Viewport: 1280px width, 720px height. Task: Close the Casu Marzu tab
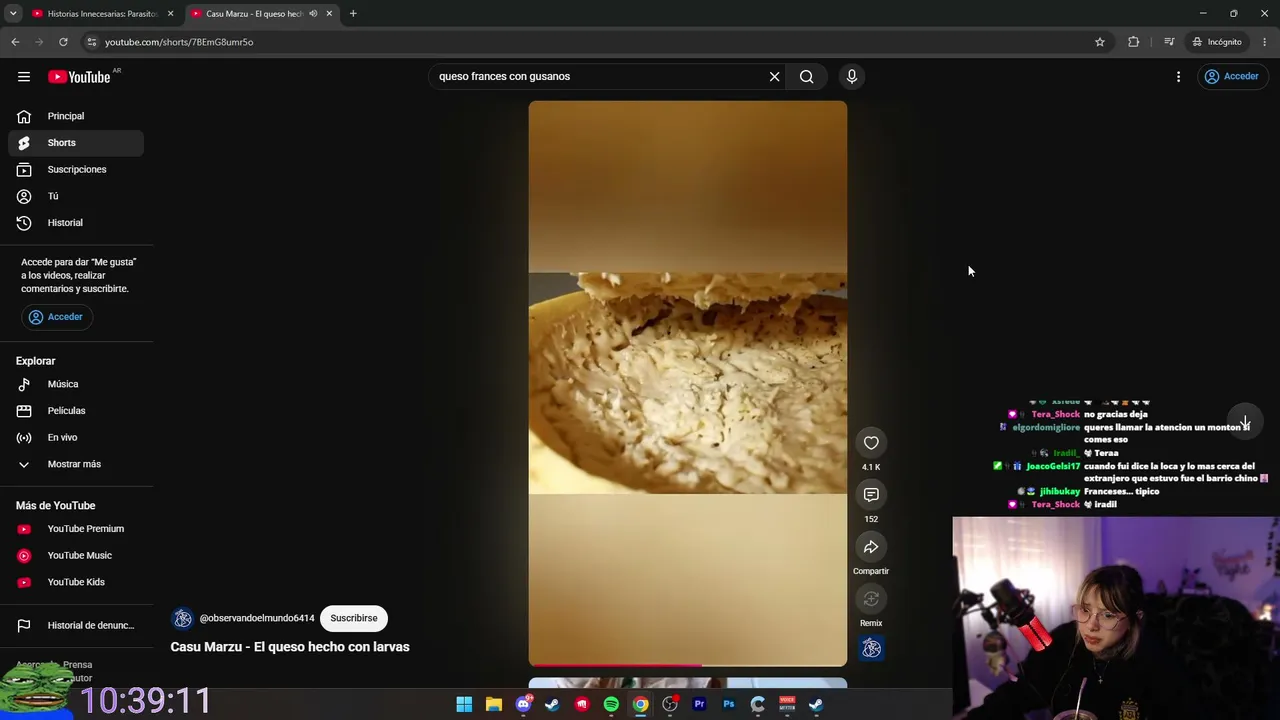coord(329,14)
